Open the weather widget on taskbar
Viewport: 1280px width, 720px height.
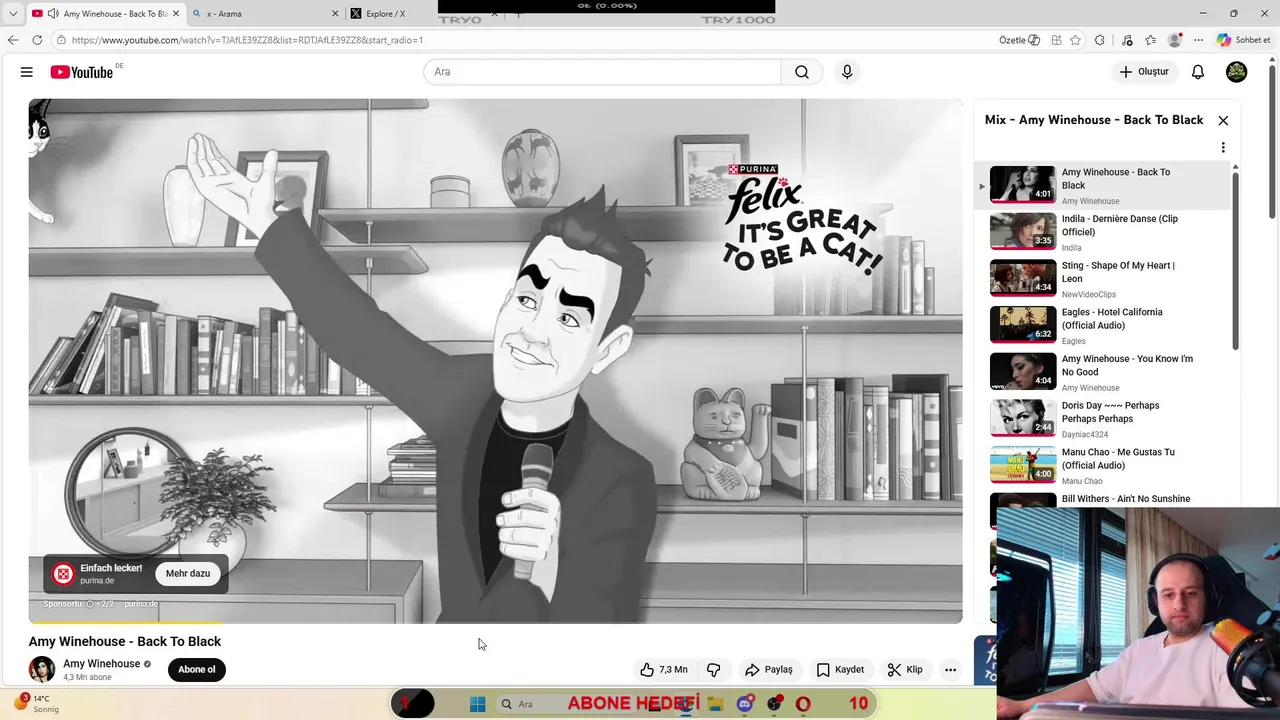(36, 703)
